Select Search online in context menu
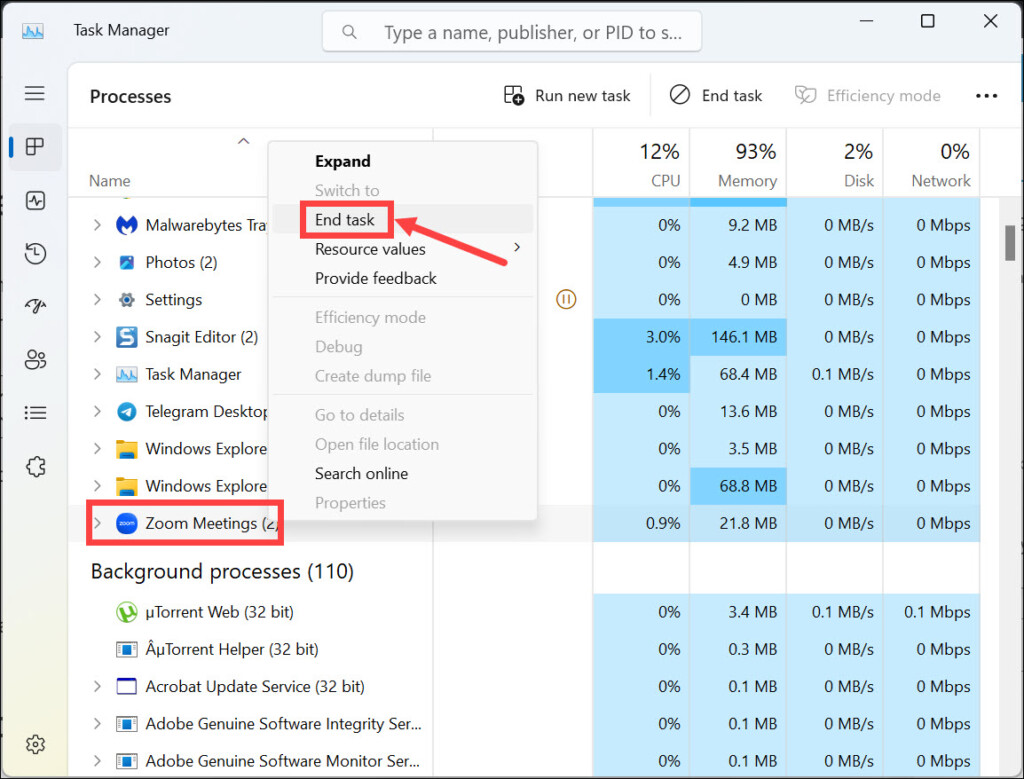This screenshot has height=779, width=1024. click(361, 473)
